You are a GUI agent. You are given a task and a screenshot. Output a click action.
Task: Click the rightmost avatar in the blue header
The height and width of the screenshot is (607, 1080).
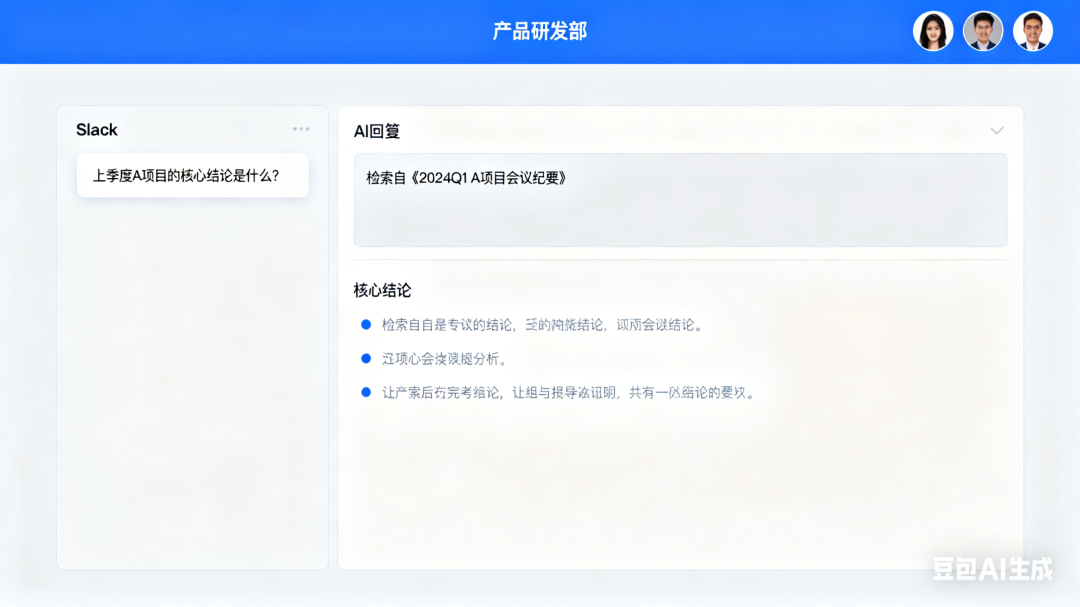click(x=1033, y=31)
